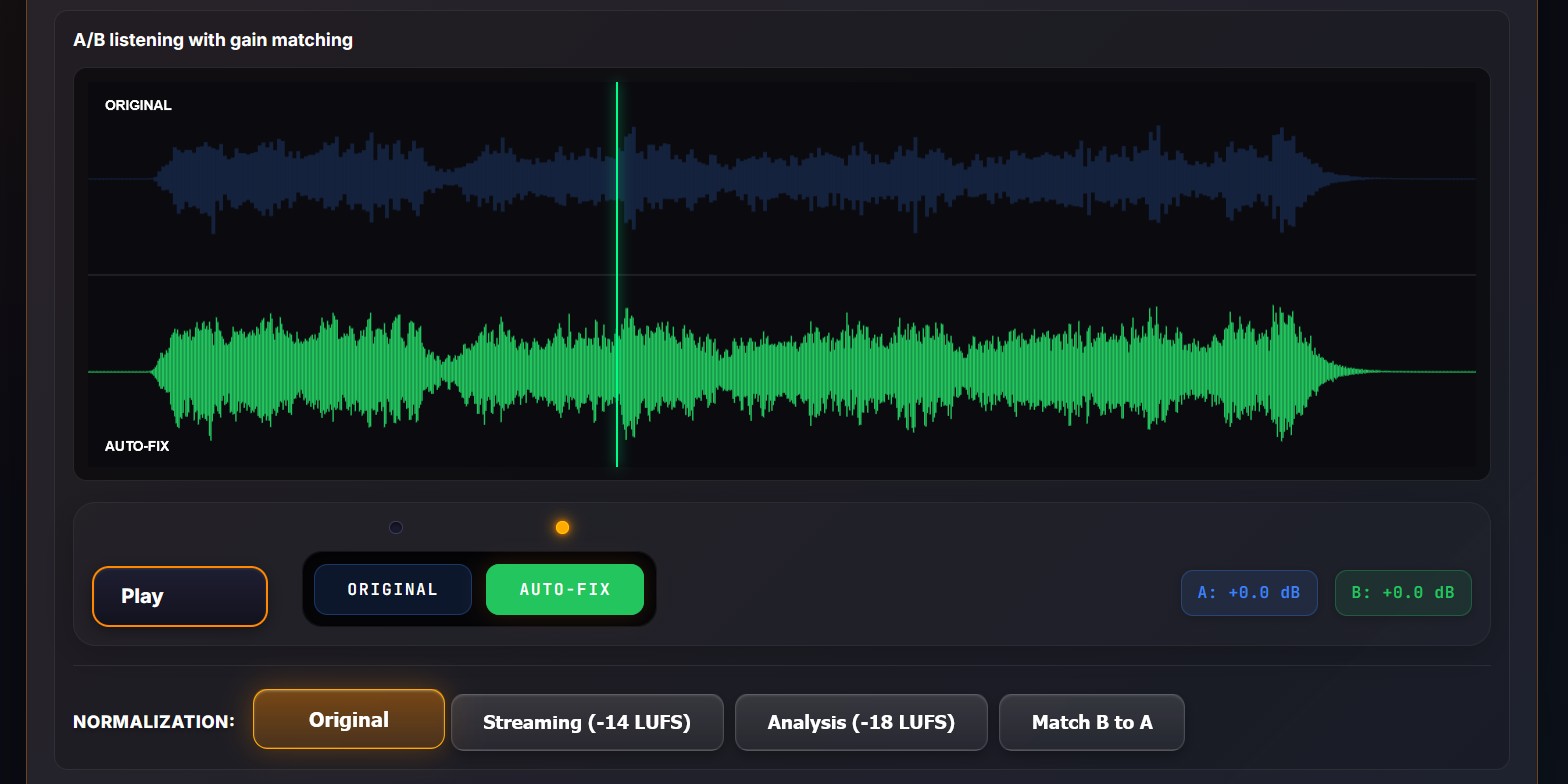Click the A: +0.0 dB gain badge
Viewport: 1568px width, 784px height.
pyautogui.click(x=1249, y=593)
